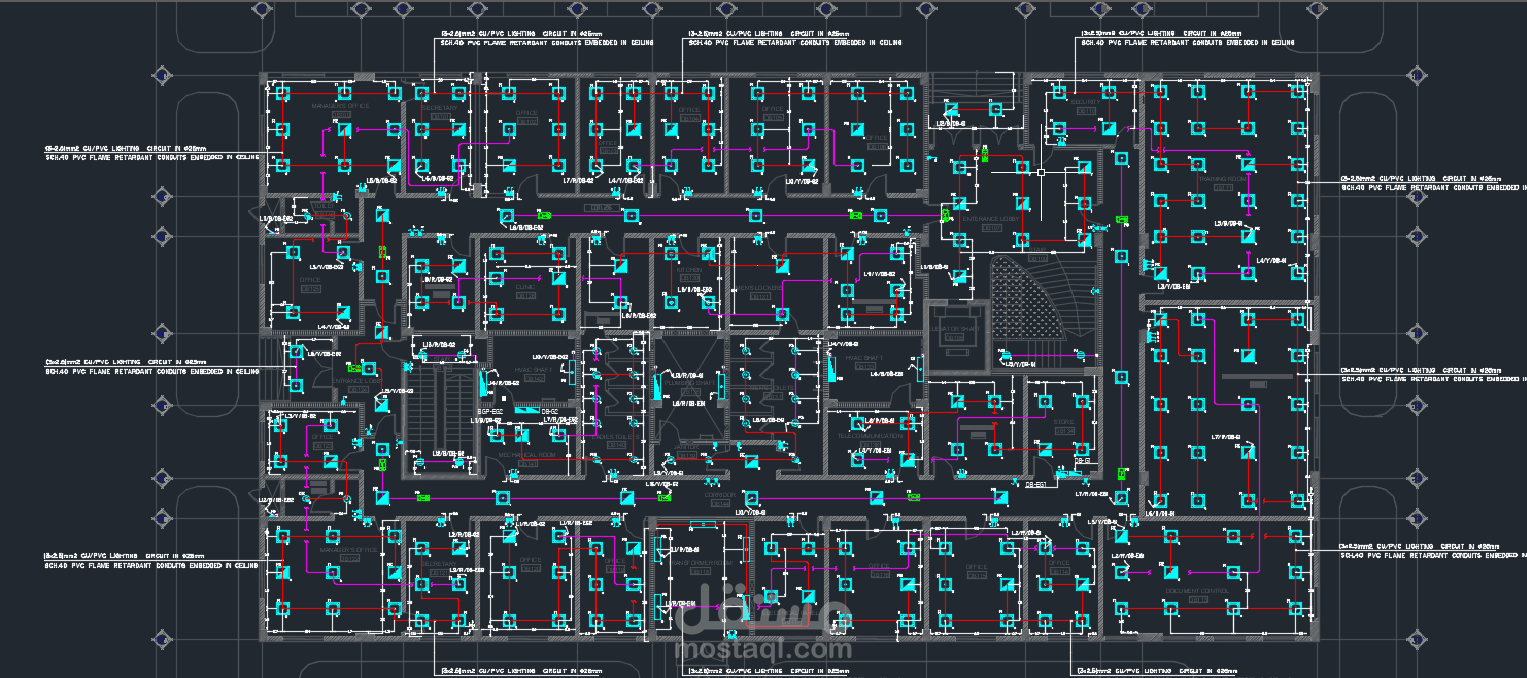Select the TELECOMMUNICATION room label
This screenshot has width=1527, height=678.
pos(869,436)
